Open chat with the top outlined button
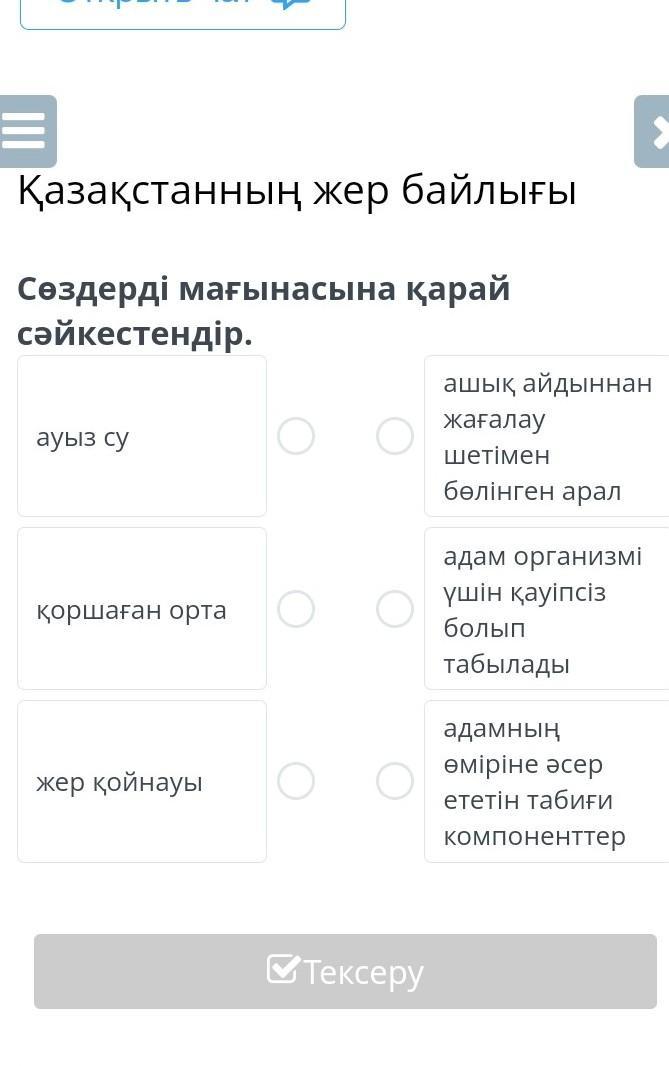669x1066 pixels. [182, 8]
